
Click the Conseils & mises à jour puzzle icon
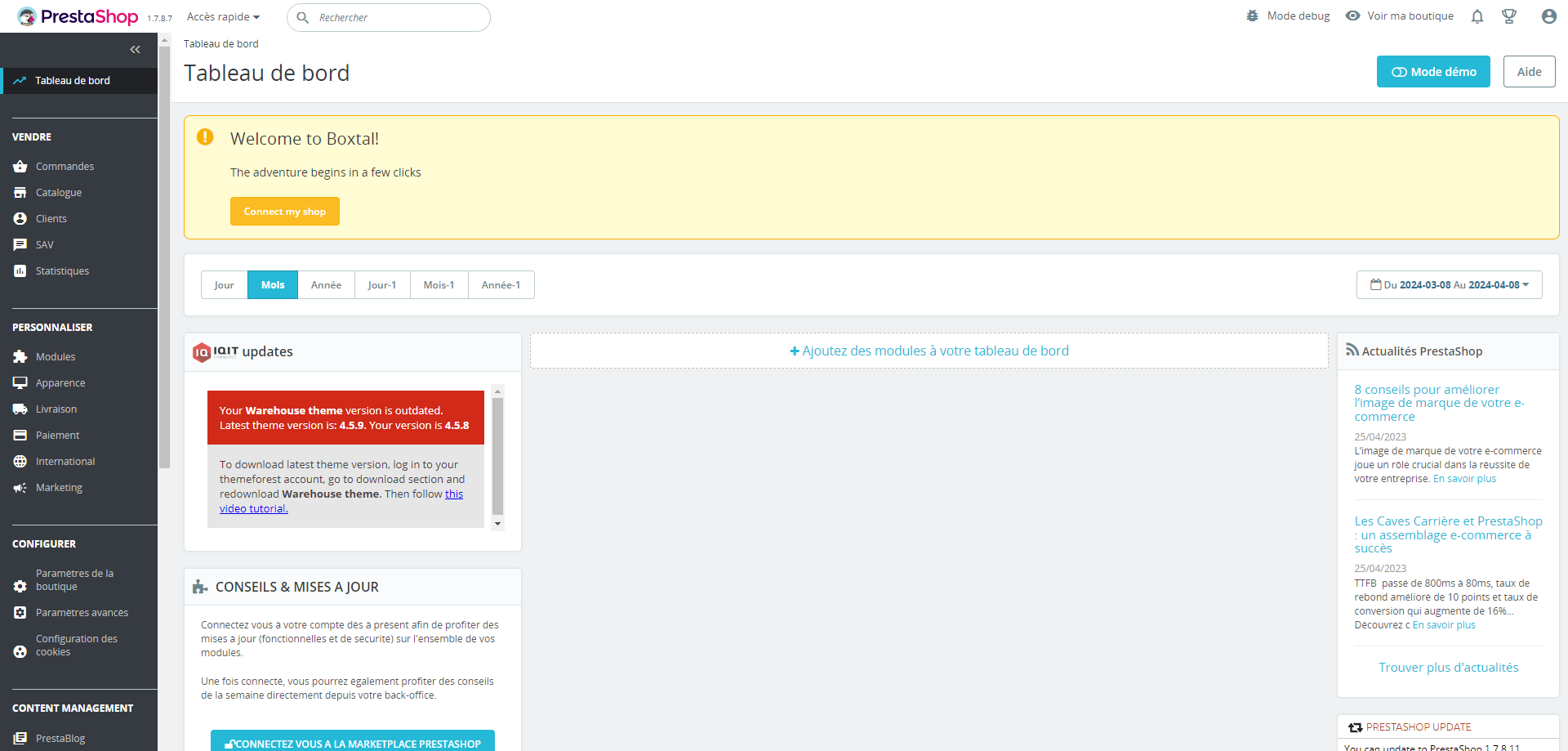(200, 587)
